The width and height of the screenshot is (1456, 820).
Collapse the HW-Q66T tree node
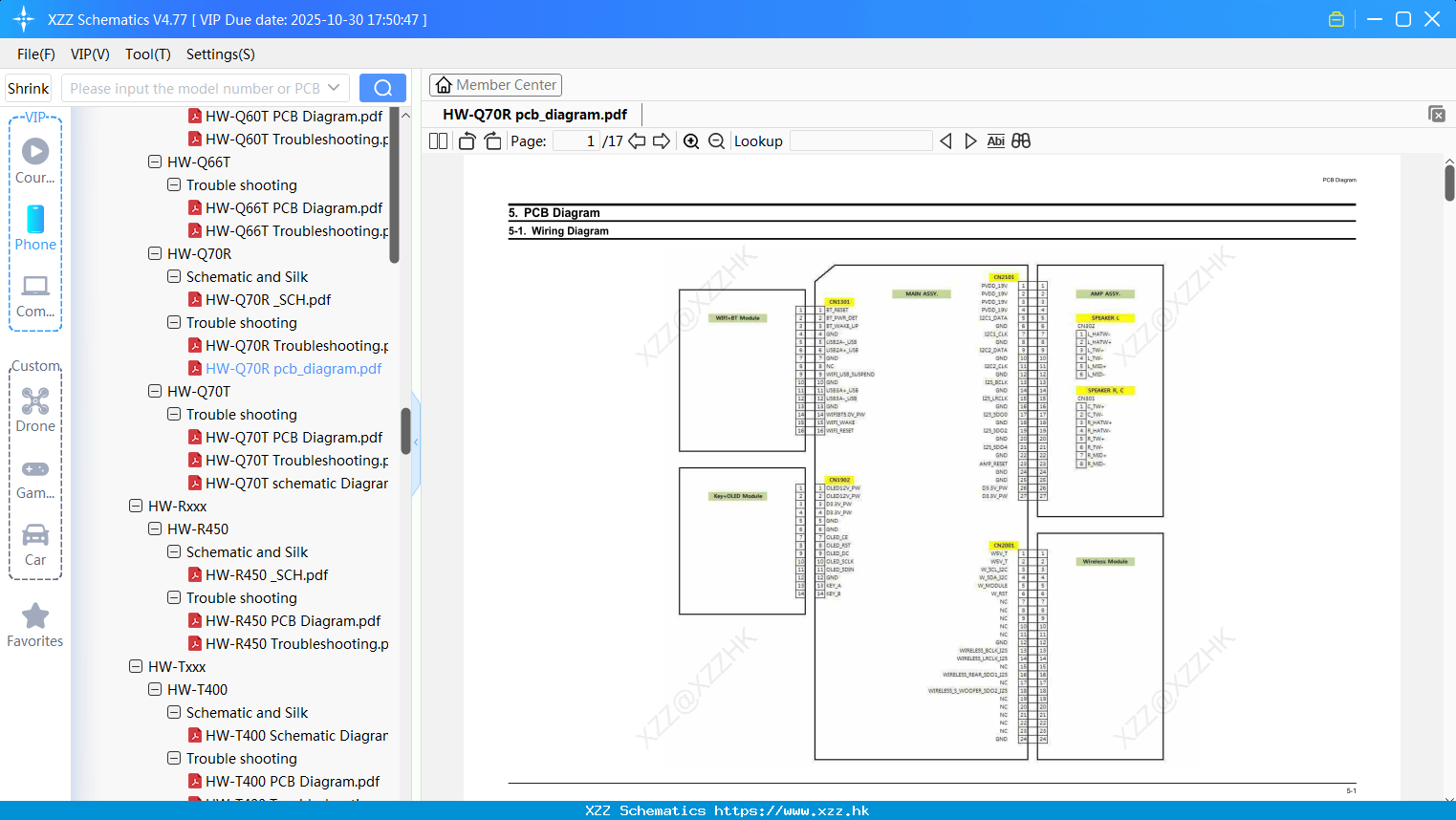pyautogui.click(x=155, y=162)
